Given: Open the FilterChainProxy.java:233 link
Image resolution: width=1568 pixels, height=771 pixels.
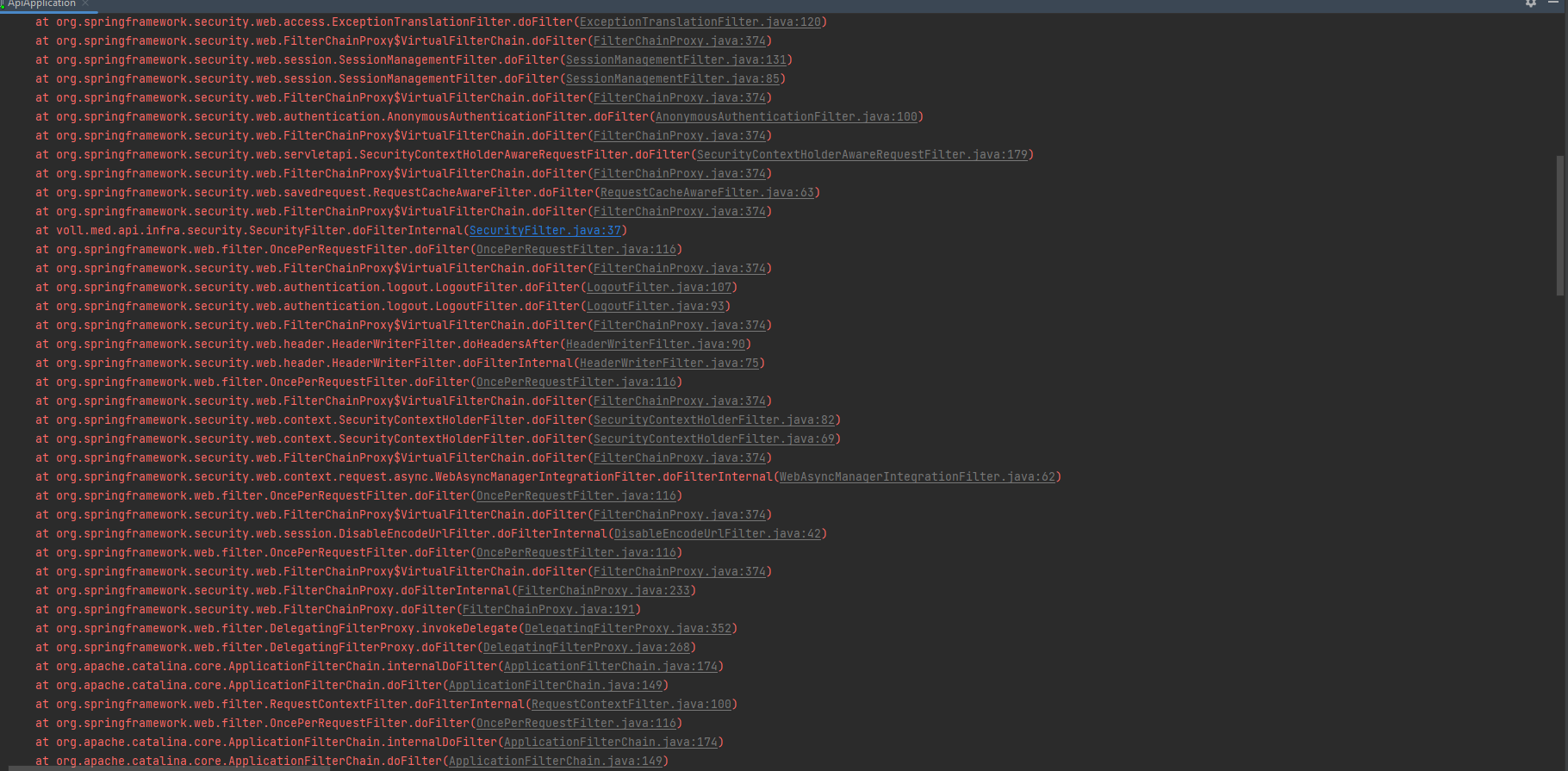Looking at the screenshot, I should (604, 591).
